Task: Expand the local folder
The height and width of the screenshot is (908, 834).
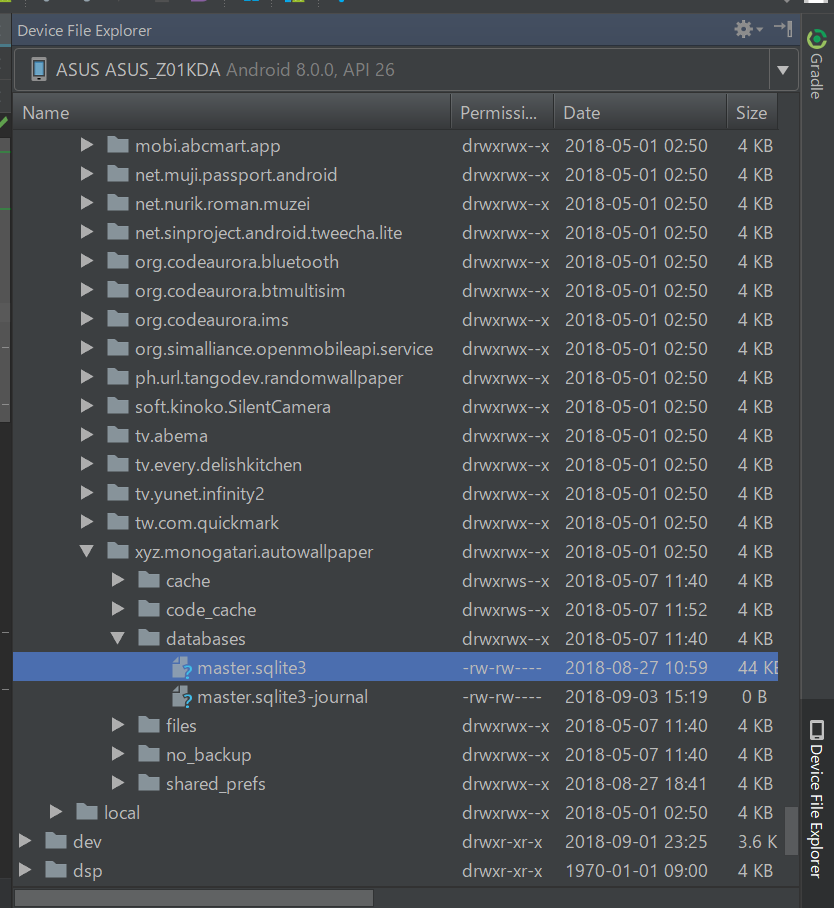Action: click(x=55, y=812)
